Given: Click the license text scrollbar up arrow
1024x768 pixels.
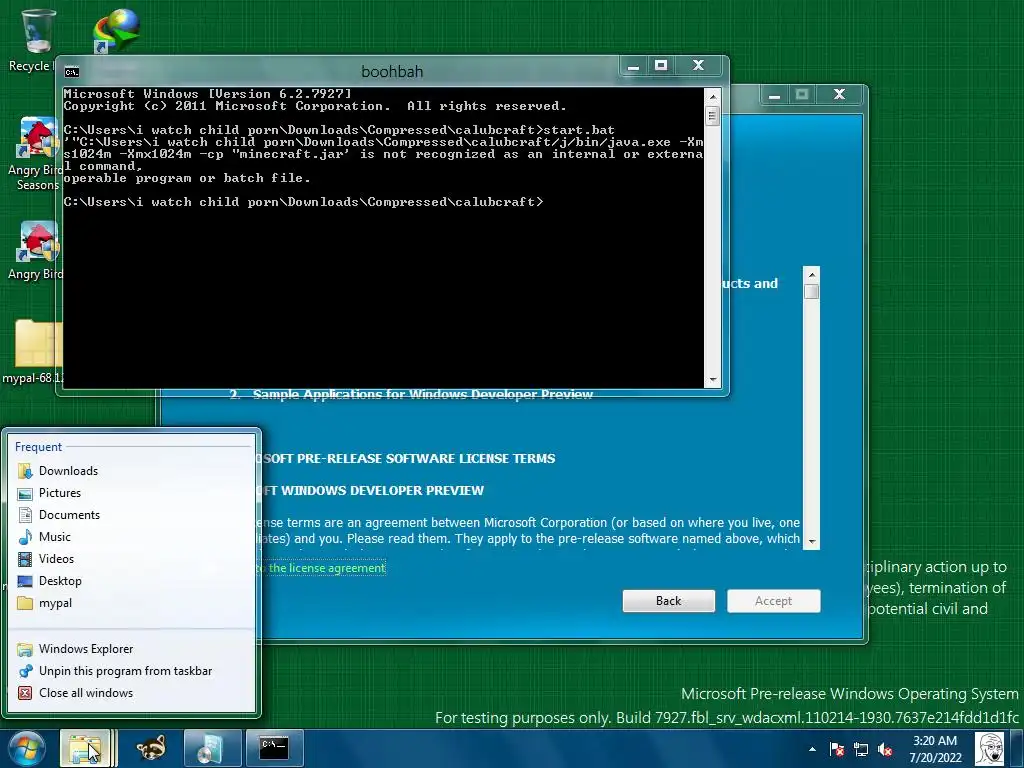Looking at the screenshot, I should click(x=812, y=274).
